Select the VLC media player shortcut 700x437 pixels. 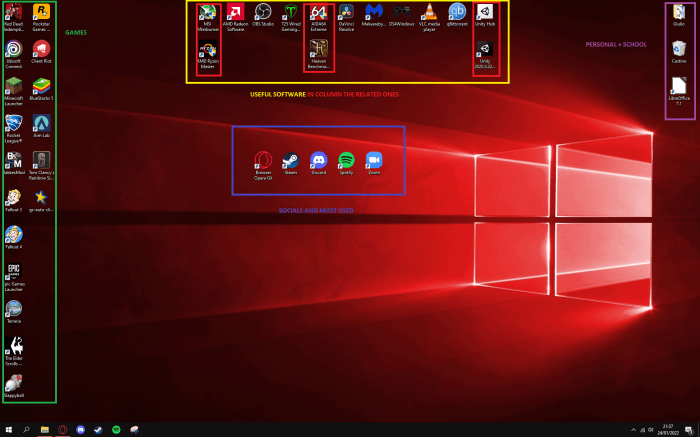(429, 17)
